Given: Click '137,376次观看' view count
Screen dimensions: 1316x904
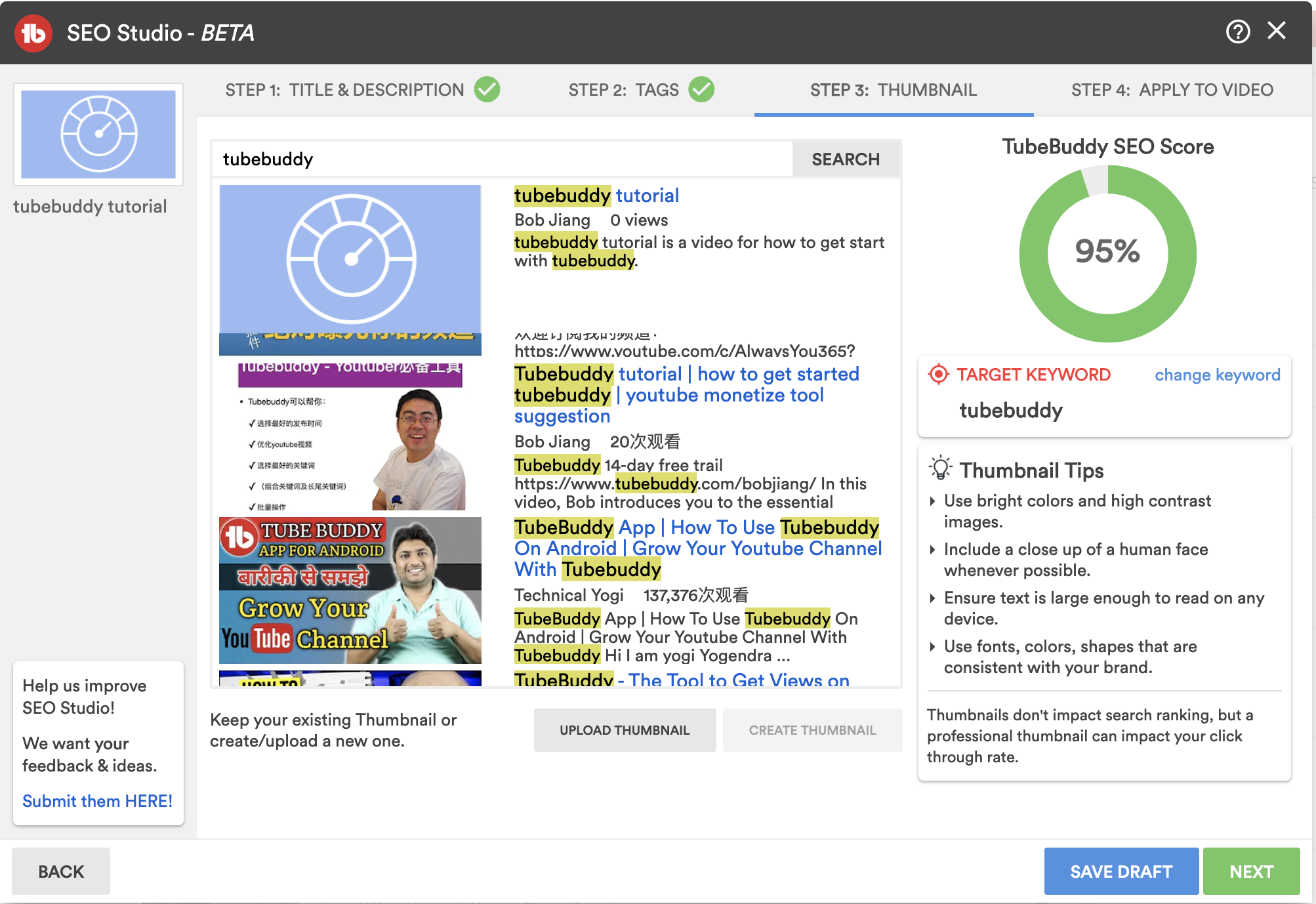Looking at the screenshot, I should click(x=695, y=595).
